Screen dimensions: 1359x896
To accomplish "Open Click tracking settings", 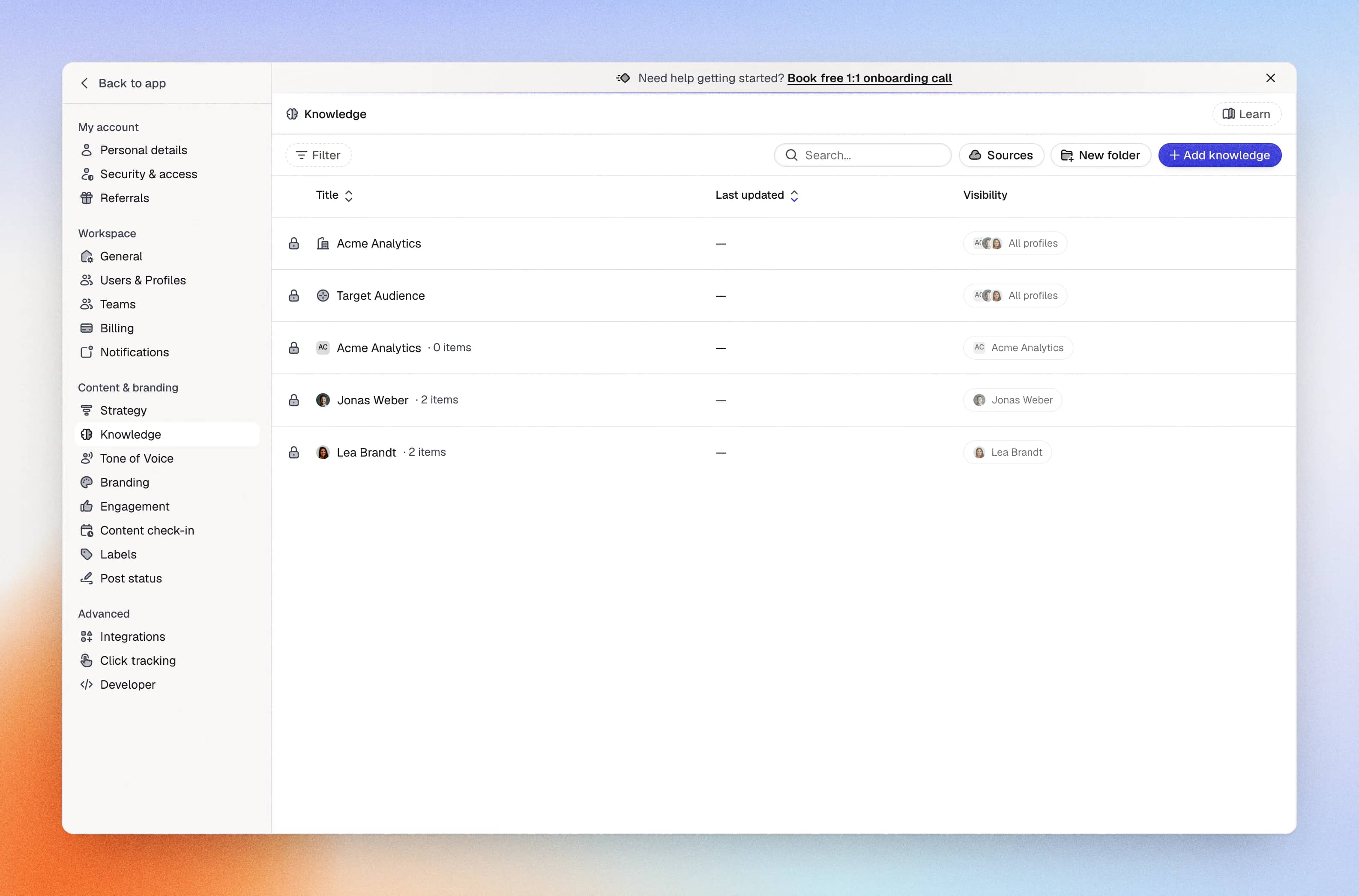I will point(167,660).
